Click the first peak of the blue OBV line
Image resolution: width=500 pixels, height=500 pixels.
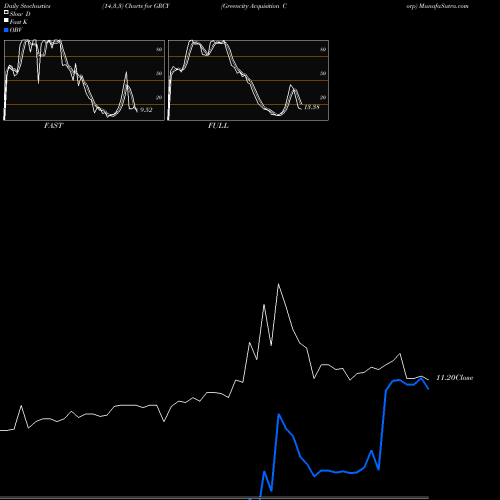264,471
